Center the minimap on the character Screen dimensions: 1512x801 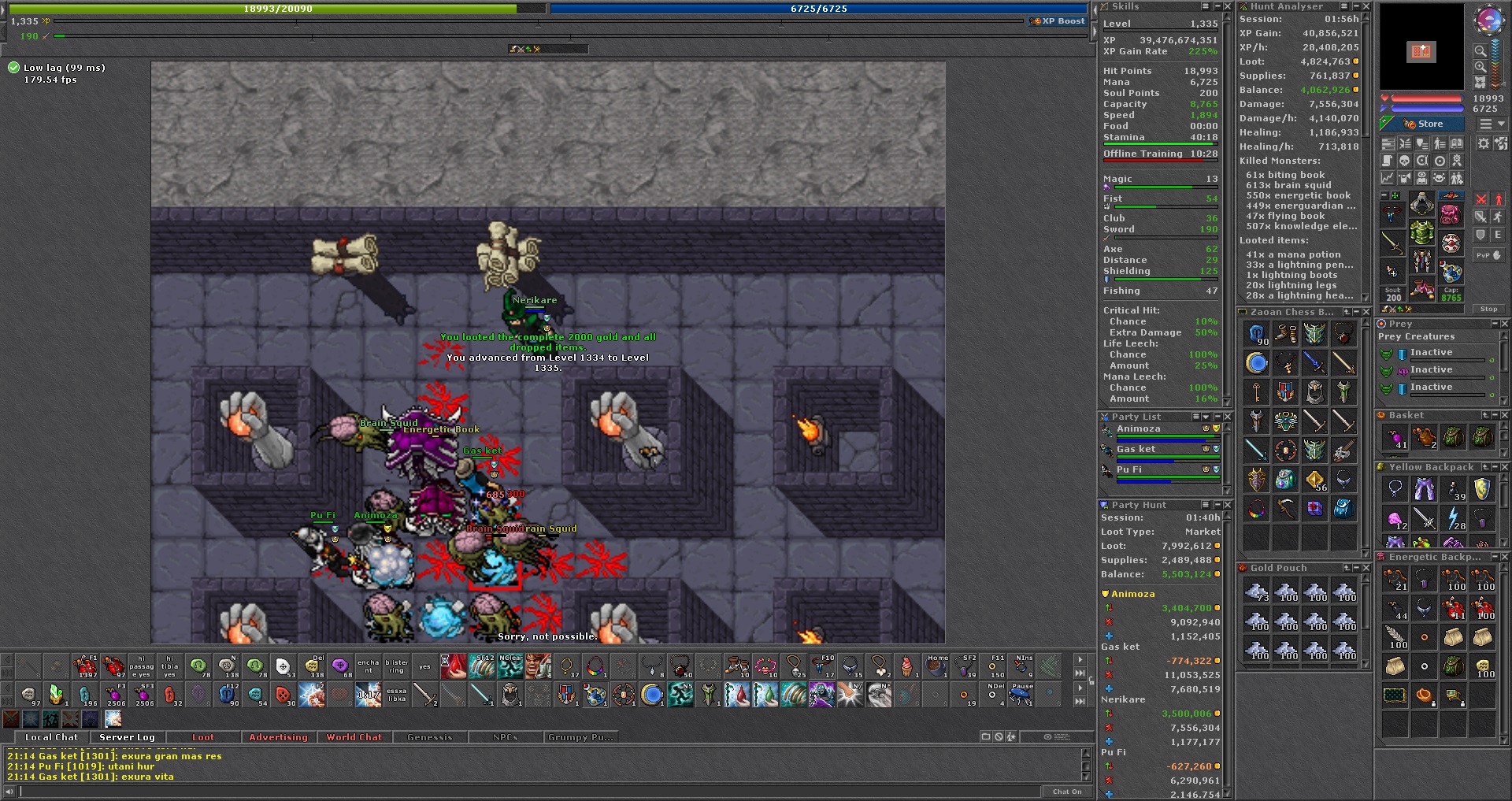click(x=1480, y=82)
